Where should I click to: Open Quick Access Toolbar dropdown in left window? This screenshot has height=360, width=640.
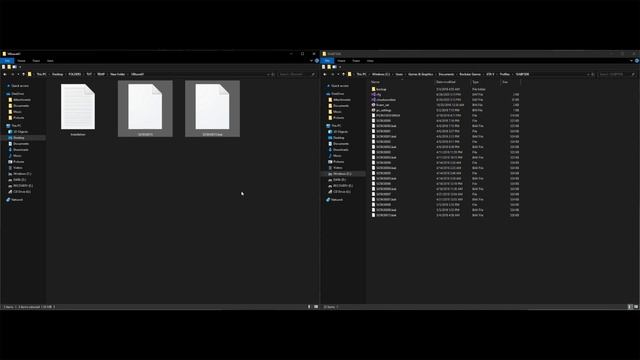pyautogui.click(x=20, y=67)
